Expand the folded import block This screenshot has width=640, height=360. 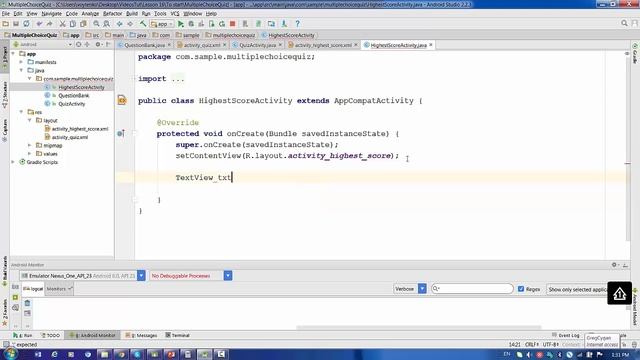point(178,79)
